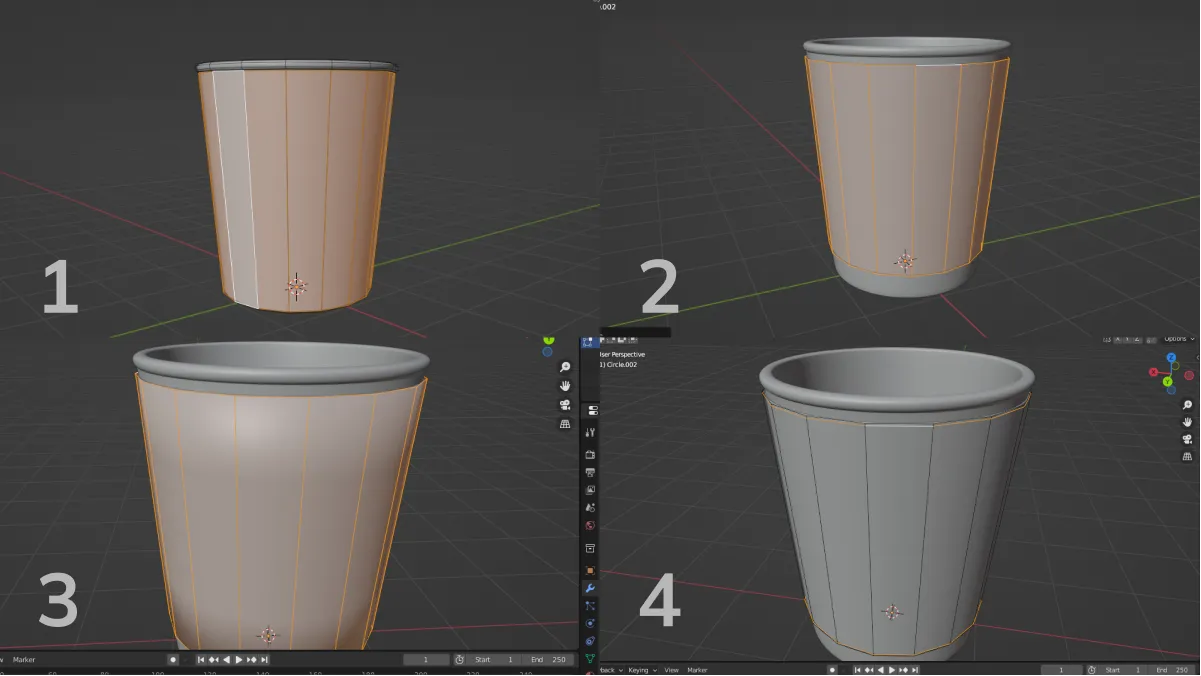This screenshot has height=676, width=1201.
Task: Open the Collection properties archive-box tab
Action: tap(590, 548)
